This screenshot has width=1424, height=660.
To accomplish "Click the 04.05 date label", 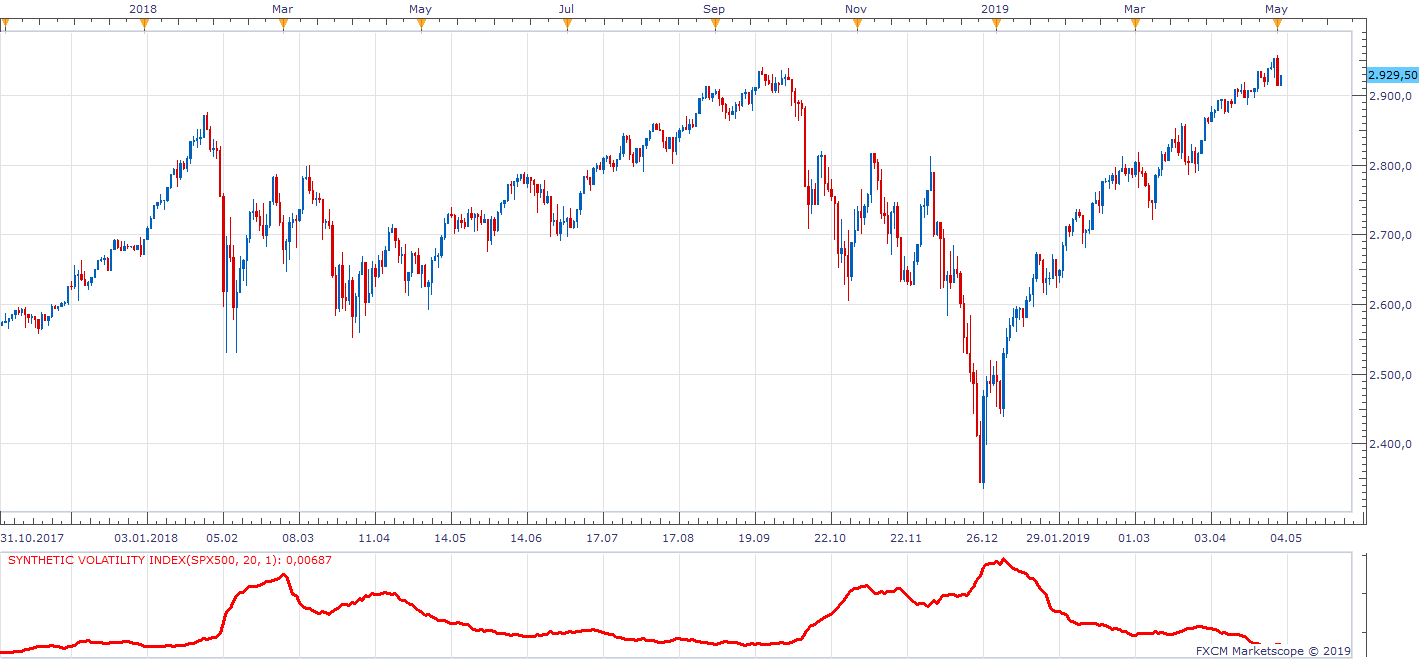I will point(1286,538).
